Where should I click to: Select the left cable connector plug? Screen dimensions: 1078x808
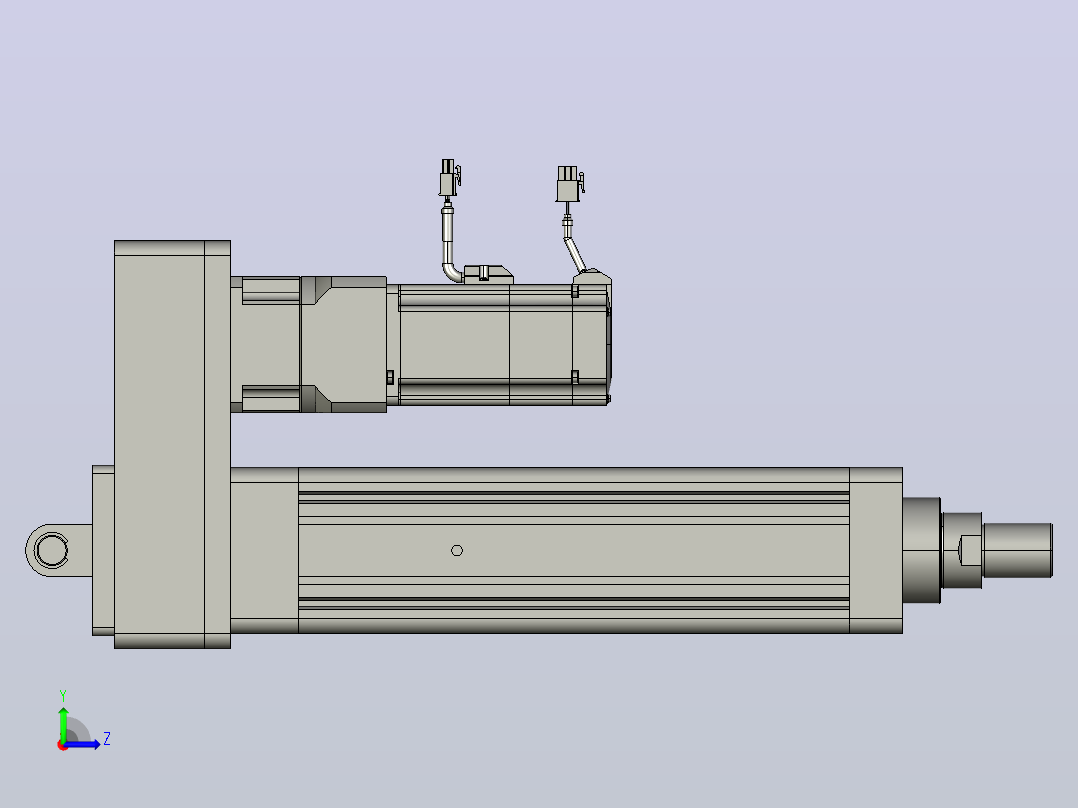pyautogui.click(x=449, y=177)
